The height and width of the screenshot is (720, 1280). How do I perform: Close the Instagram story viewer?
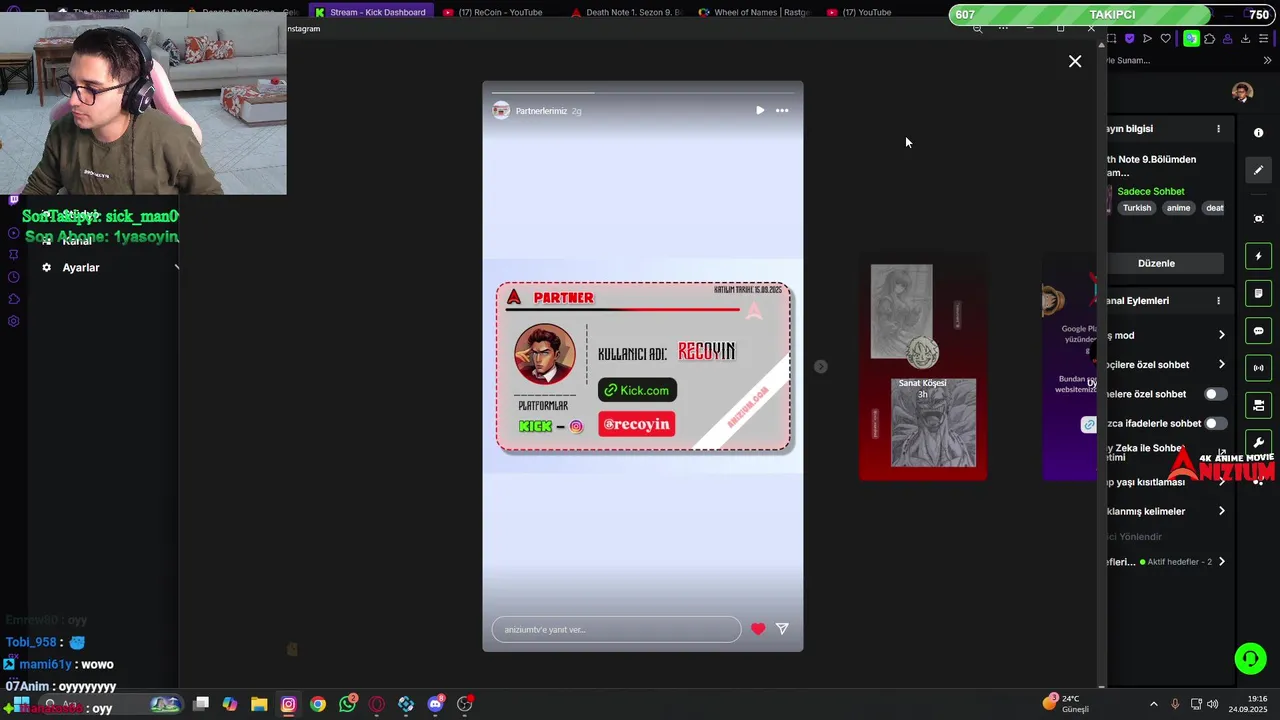coord(1075,62)
